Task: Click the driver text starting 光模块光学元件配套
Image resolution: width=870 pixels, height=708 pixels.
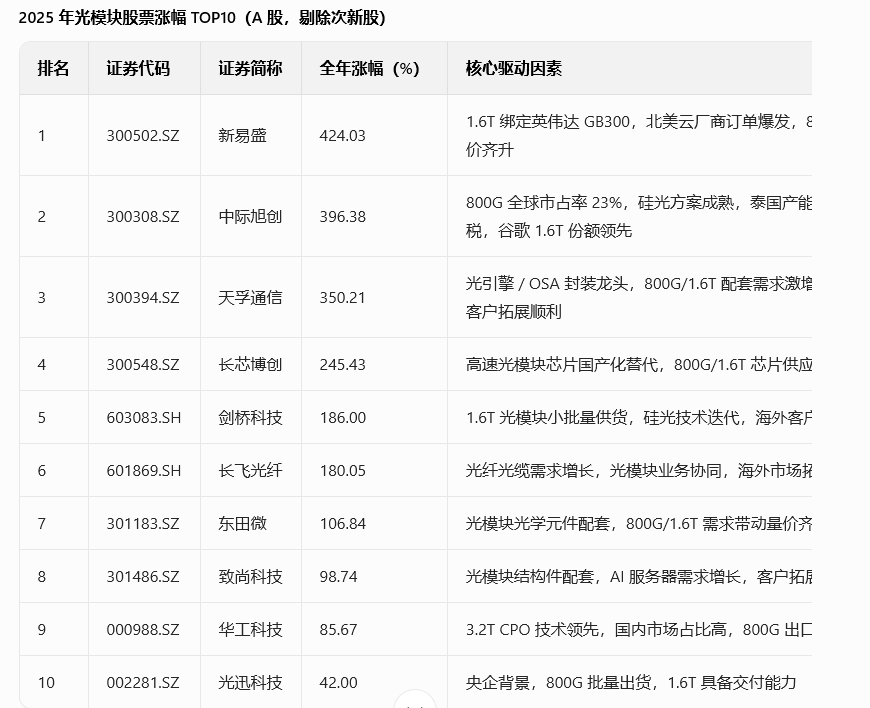Action: coord(639,523)
